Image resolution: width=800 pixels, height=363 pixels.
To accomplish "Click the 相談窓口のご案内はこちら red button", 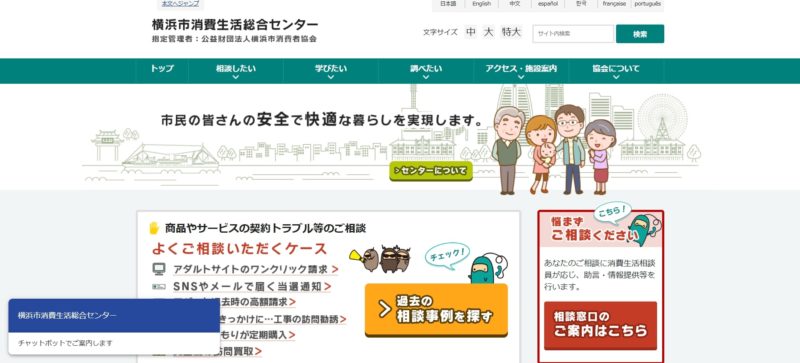I will (601, 325).
